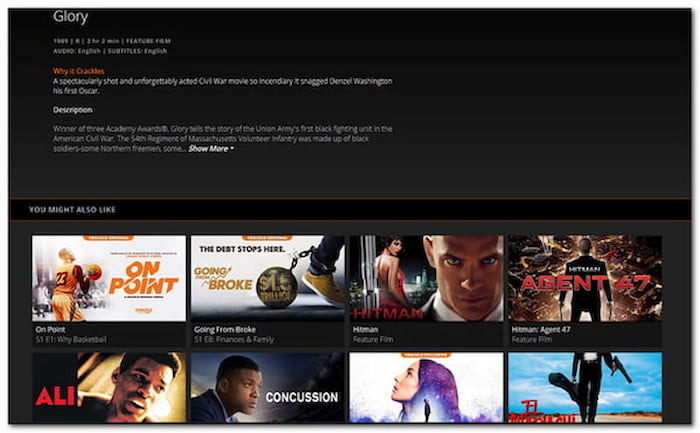Open the Concussion movie thumbnail
This screenshot has height=433, width=700.
coord(268,387)
